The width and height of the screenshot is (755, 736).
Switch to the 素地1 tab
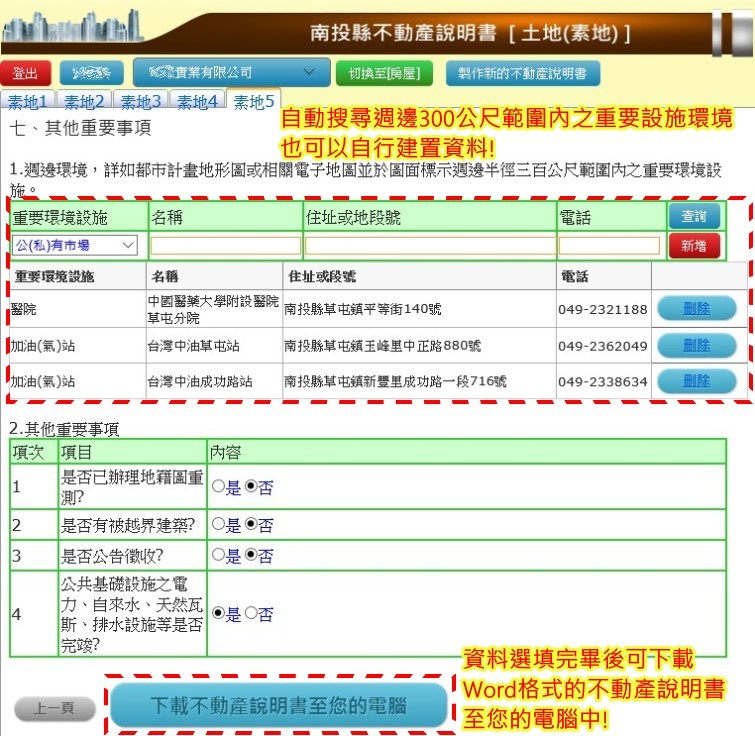29,101
